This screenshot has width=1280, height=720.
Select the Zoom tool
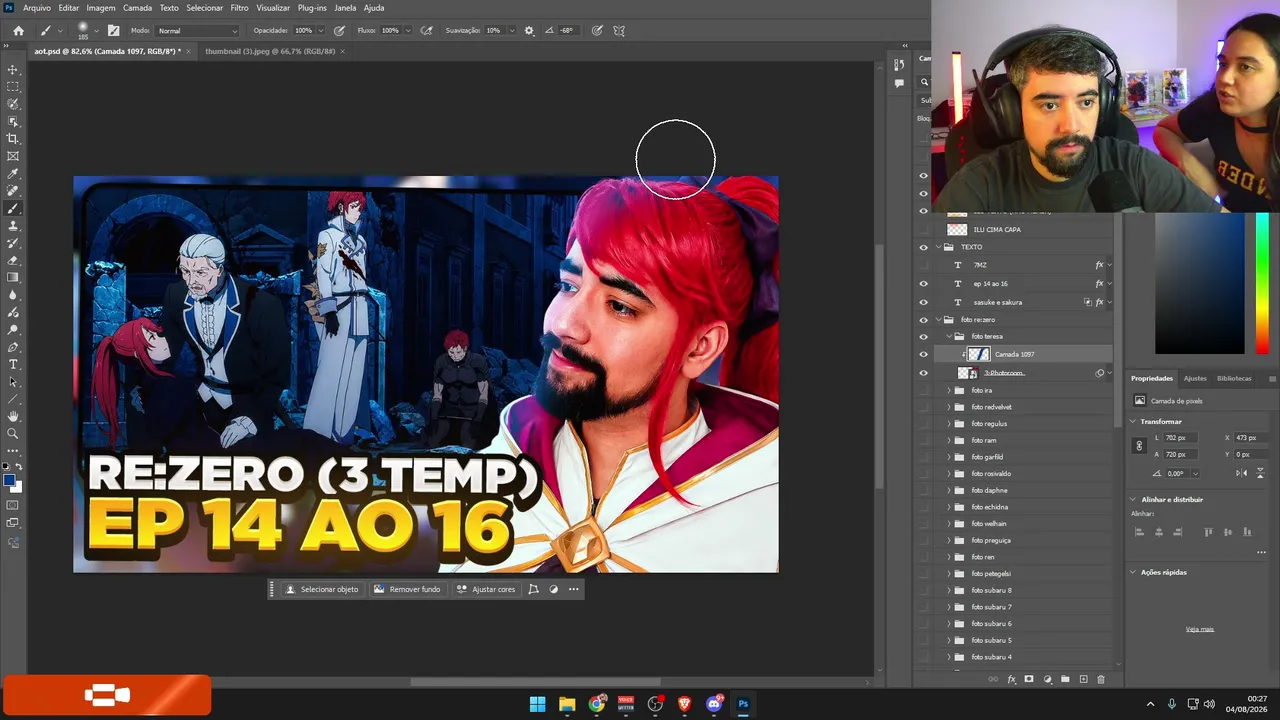click(x=13, y=434)
